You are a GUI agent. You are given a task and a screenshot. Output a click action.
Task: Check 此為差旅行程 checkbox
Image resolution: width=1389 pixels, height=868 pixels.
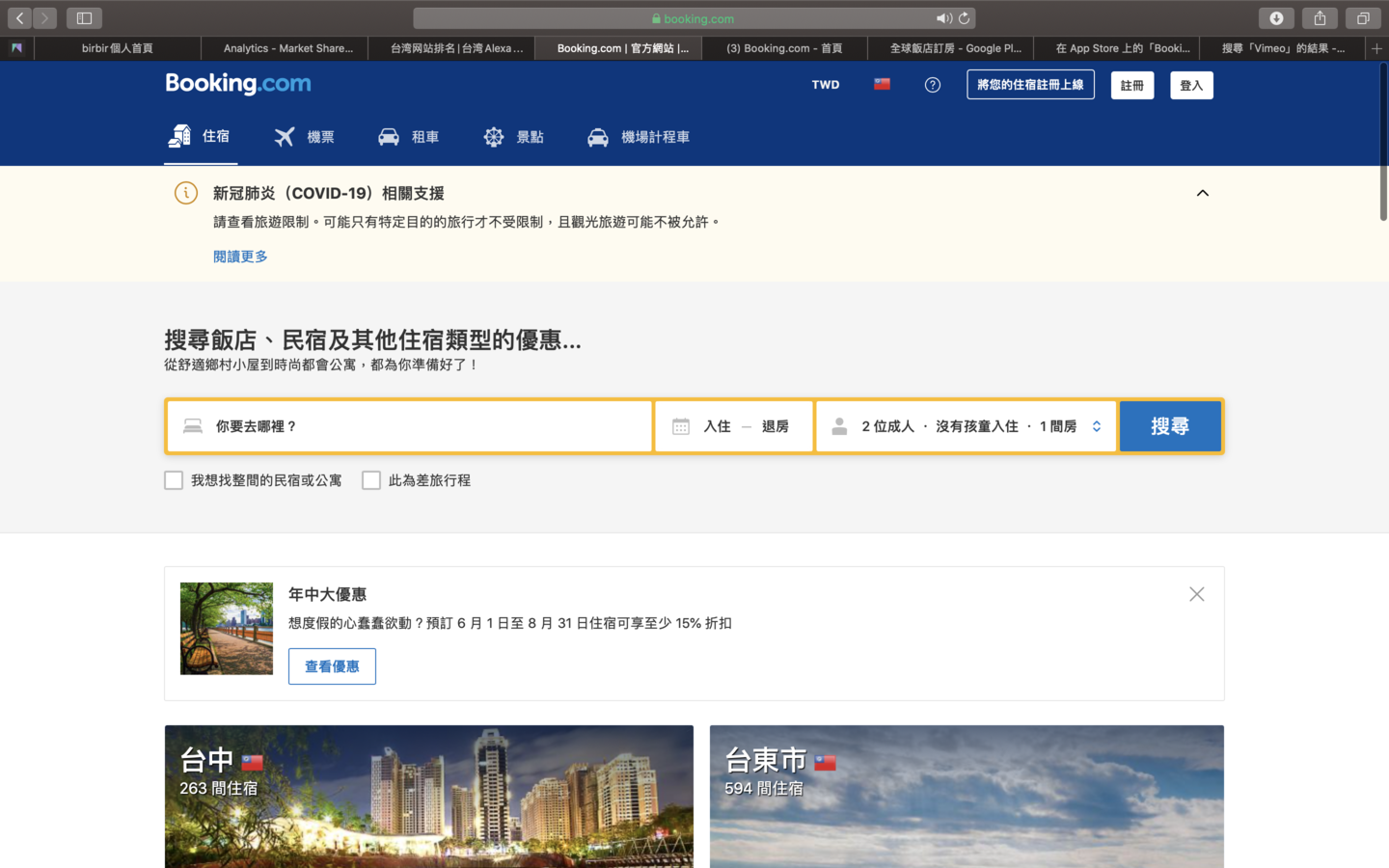(x=371, y=480)
